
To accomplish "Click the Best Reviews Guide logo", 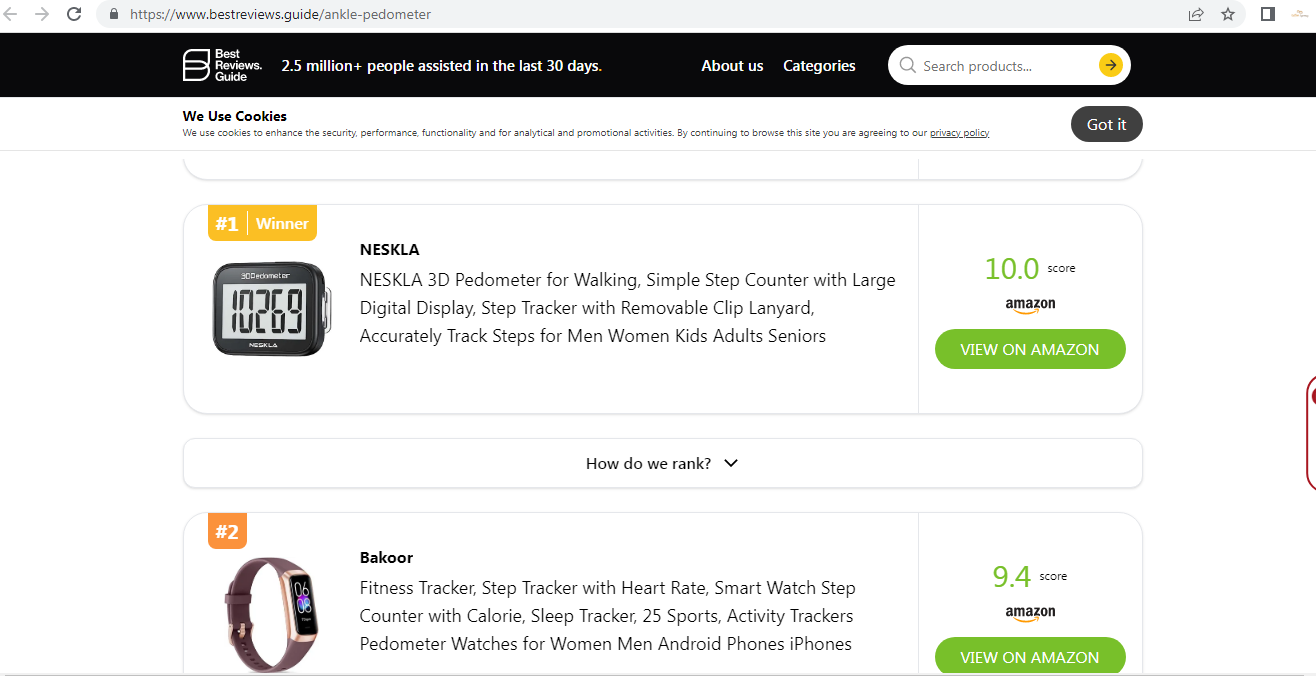I will [222, 65].
